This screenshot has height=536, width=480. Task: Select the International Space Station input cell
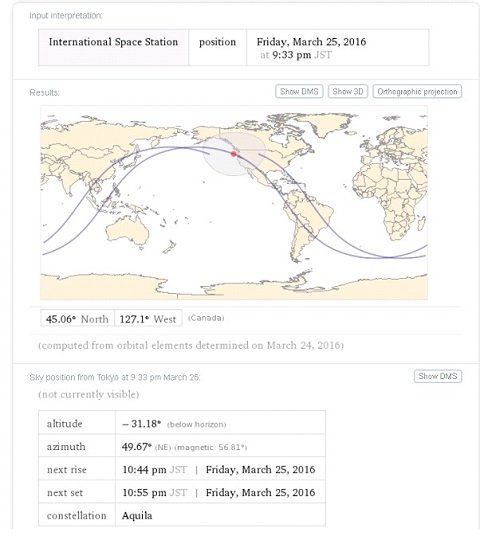tap(114, 47)
